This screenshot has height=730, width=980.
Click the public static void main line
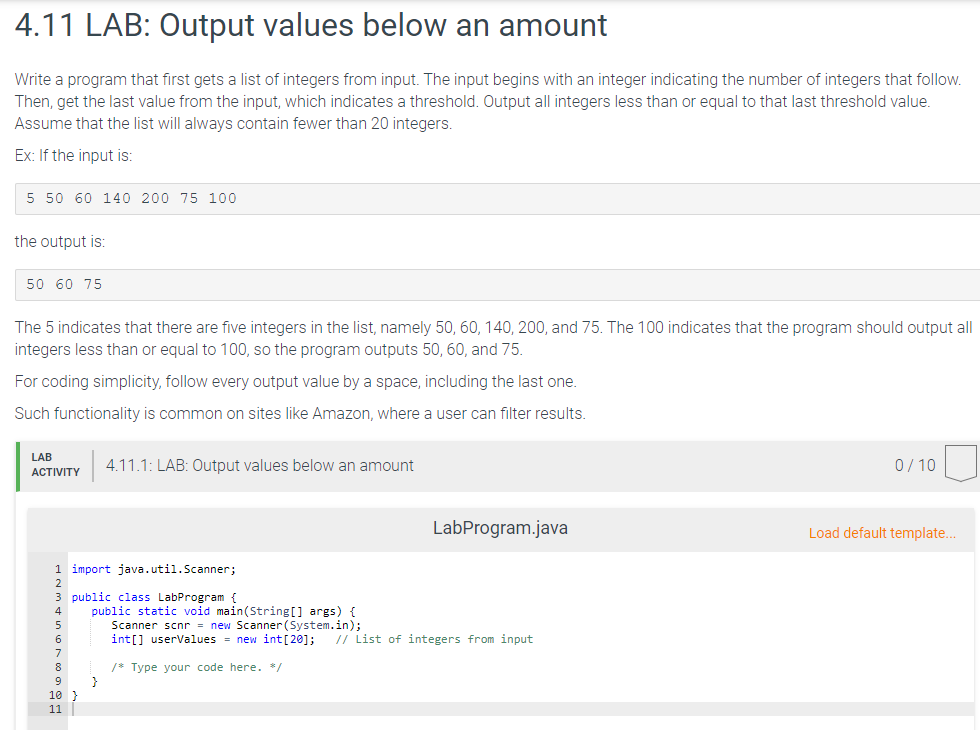[223, 611]
